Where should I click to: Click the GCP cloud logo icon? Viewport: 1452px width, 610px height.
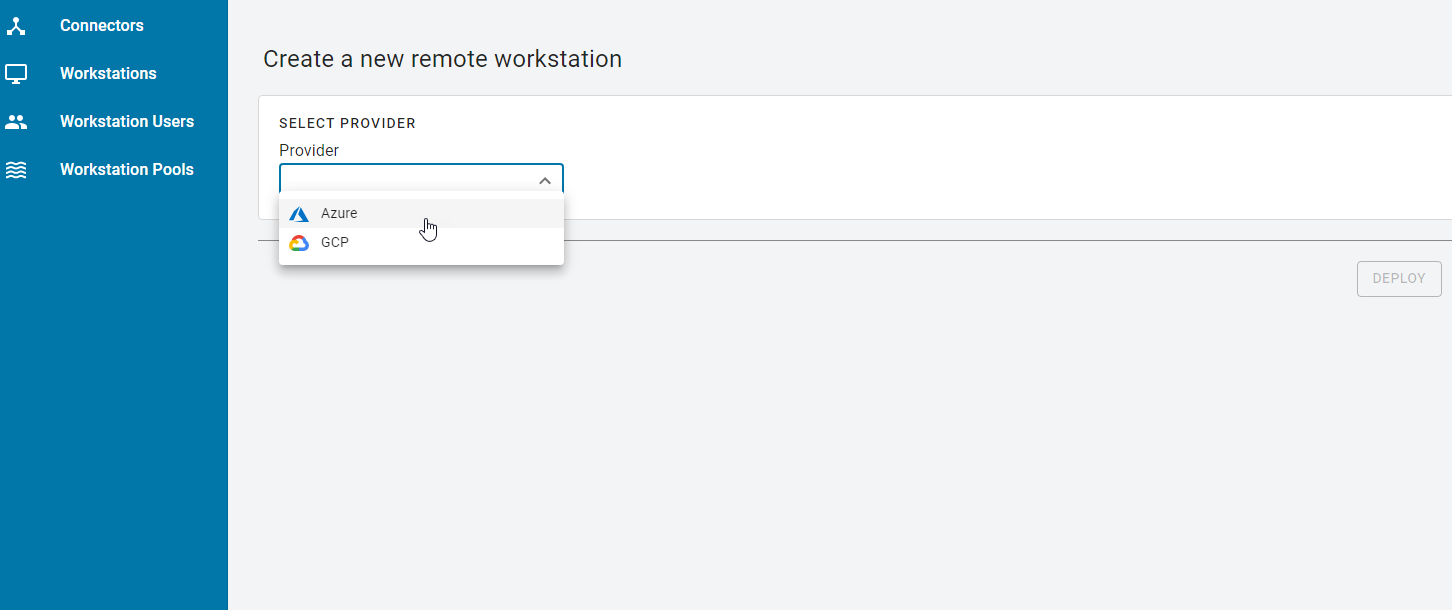(299, 243)
